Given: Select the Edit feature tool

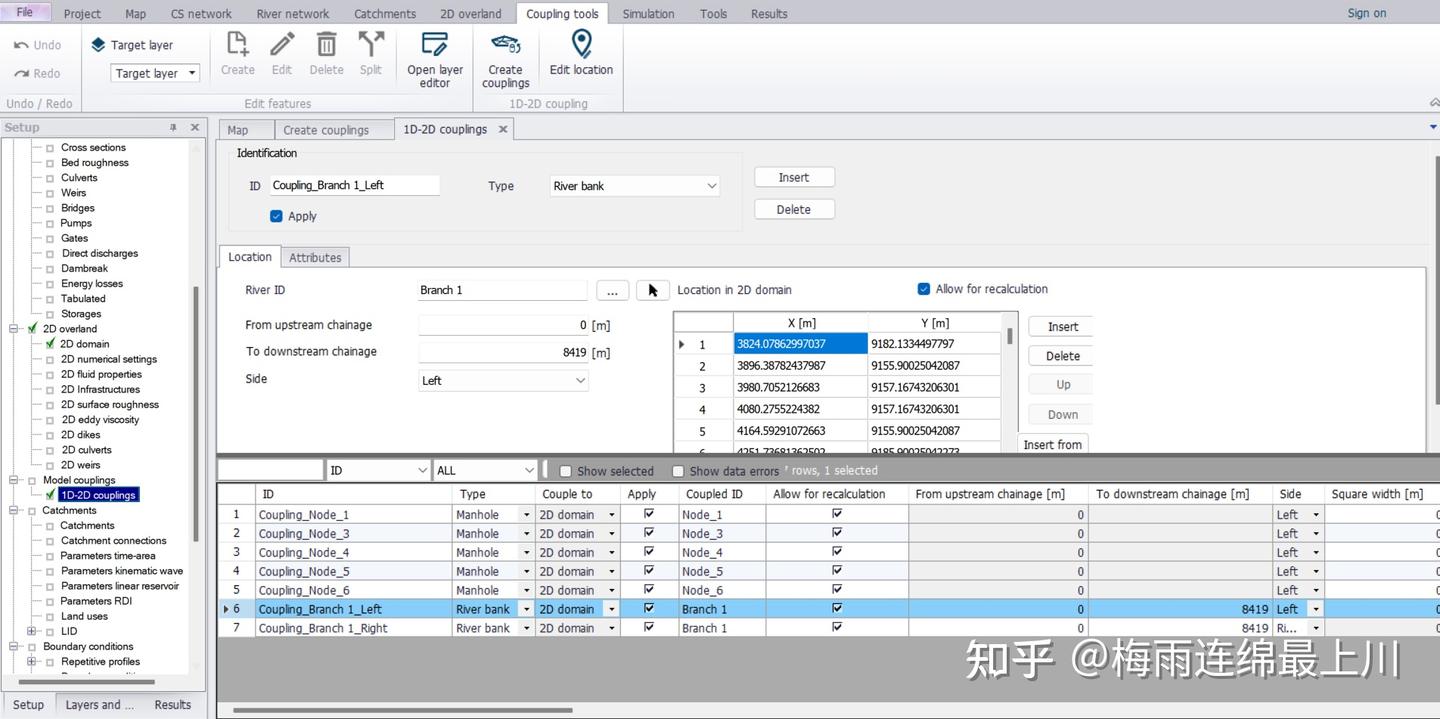Looking at the screenshot, I should click(x=281, y=54).
